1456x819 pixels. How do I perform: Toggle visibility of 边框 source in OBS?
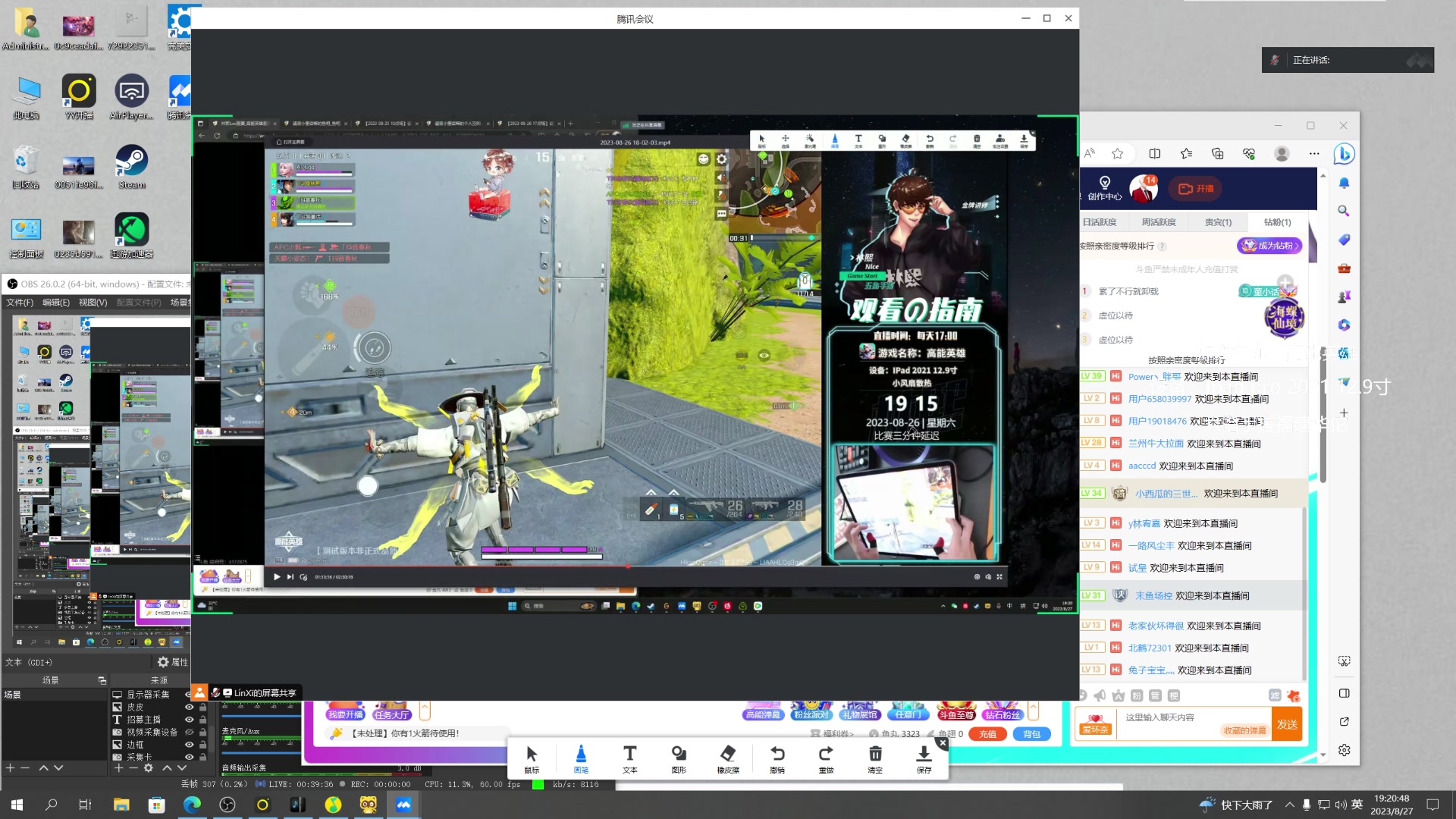point(189,745)
